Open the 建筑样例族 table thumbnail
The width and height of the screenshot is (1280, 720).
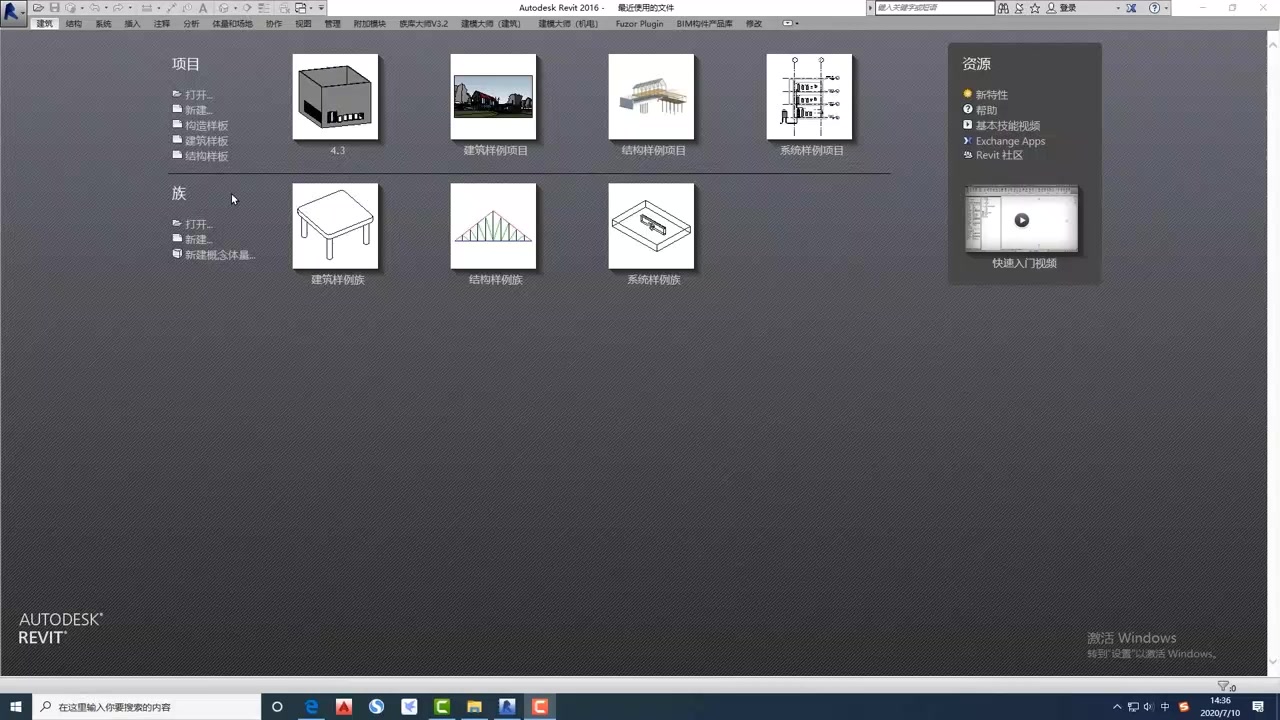pos(335,226)
